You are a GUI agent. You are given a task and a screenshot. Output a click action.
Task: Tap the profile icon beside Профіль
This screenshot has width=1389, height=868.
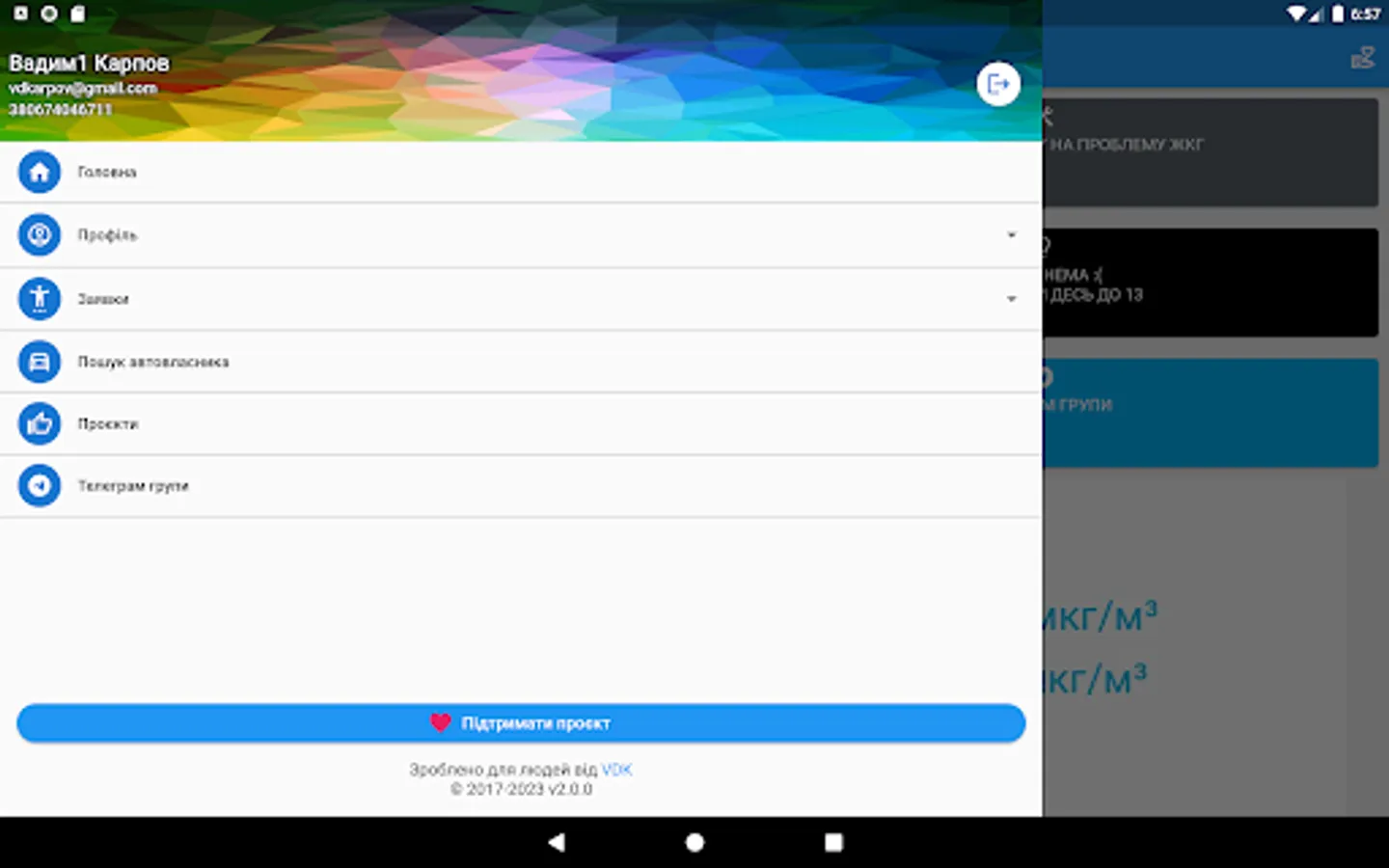tap(40, 235)
